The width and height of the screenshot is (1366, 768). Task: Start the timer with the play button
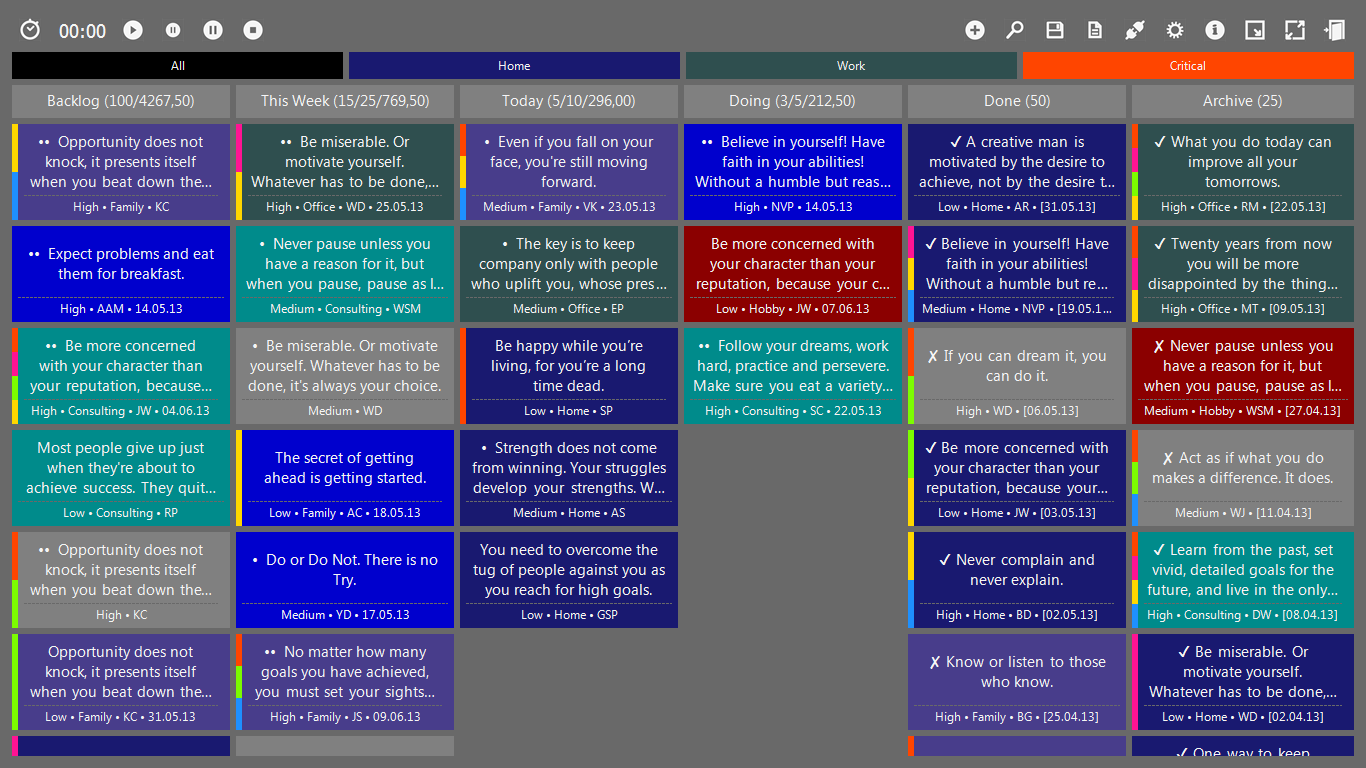coord(133,30)
